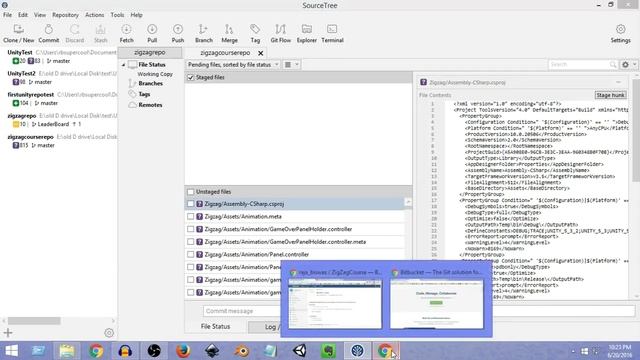Create a branch with Branch icon
The width and height of the screenshot is (640, 360).
click(x=204, y=33)
